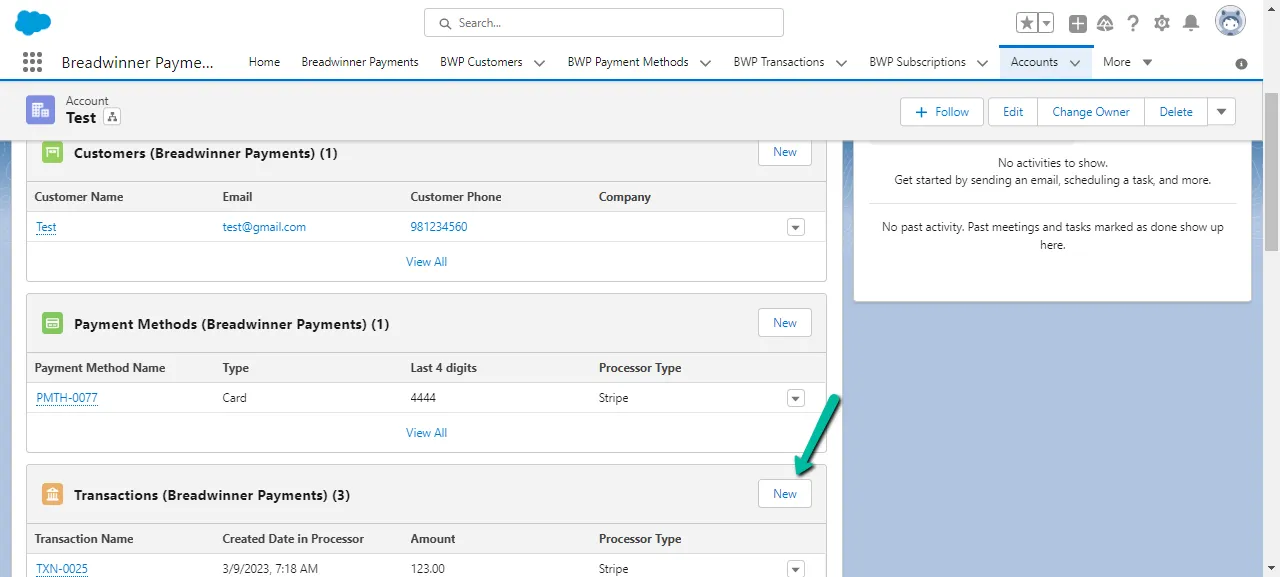Expand the BWP Payment Methods tab dropdown
This screenshot has height=577, width=1280.
click(x=706, y=63)
